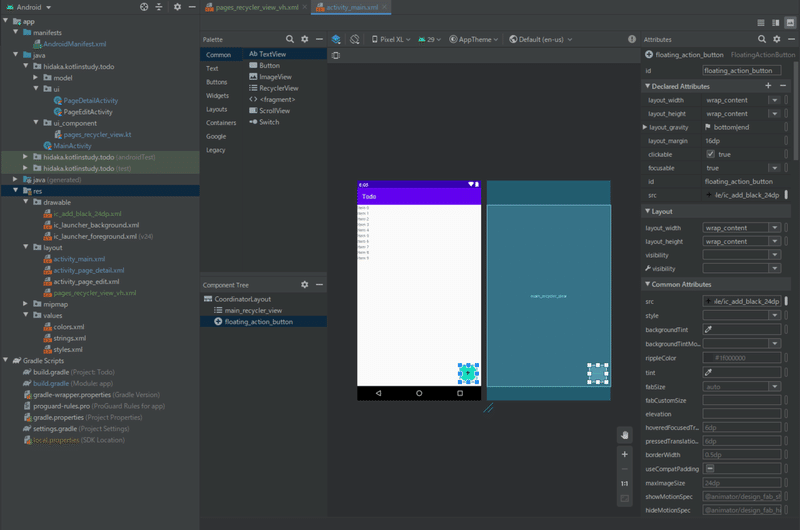Toggle the clickable checkbox
The image size is (800, 530).
pos(710,154)
